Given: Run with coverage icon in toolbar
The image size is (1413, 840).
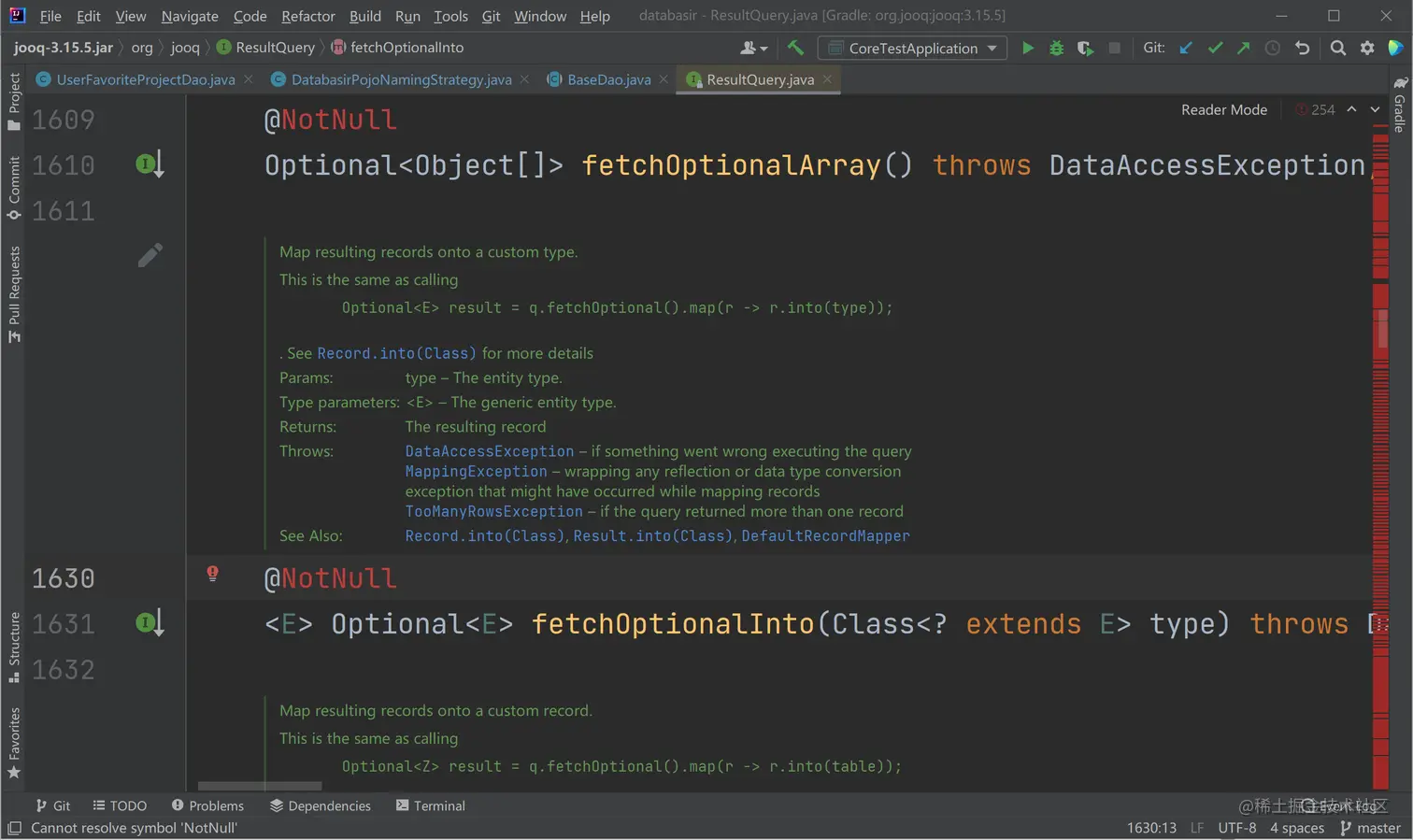Looking at the screenshot, I should coord(1085,48).
